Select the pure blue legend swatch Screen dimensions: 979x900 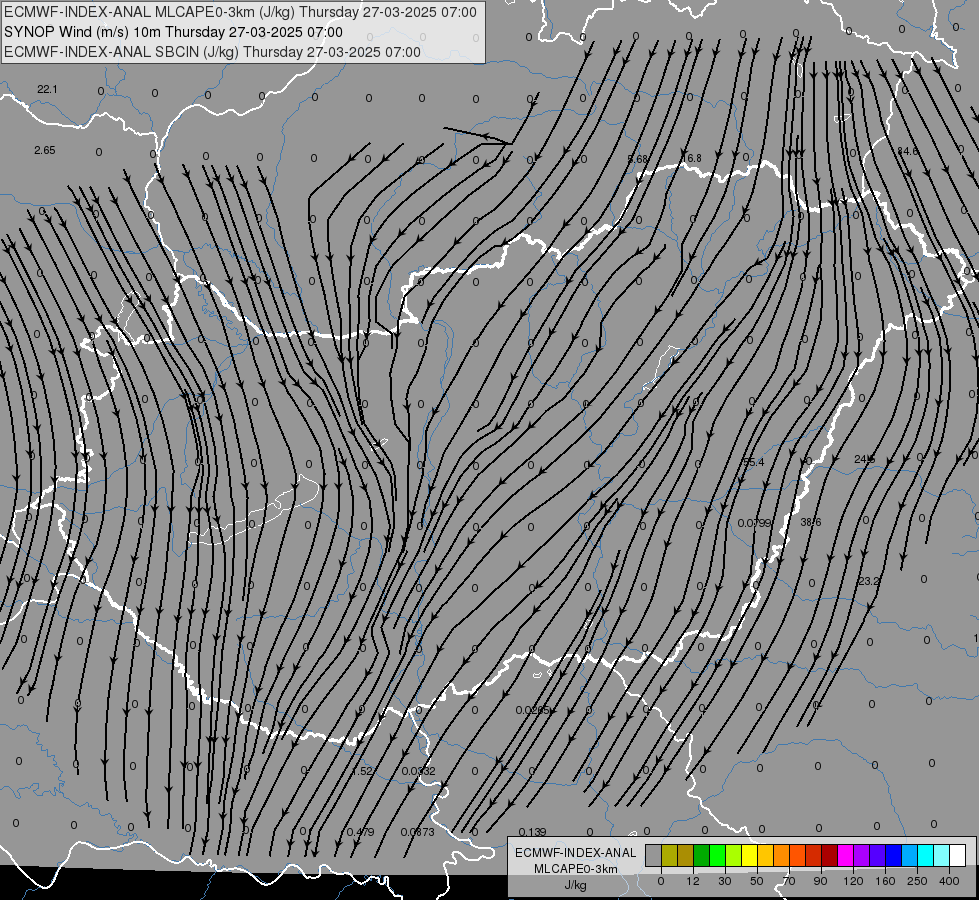click(x=894, y=855)
